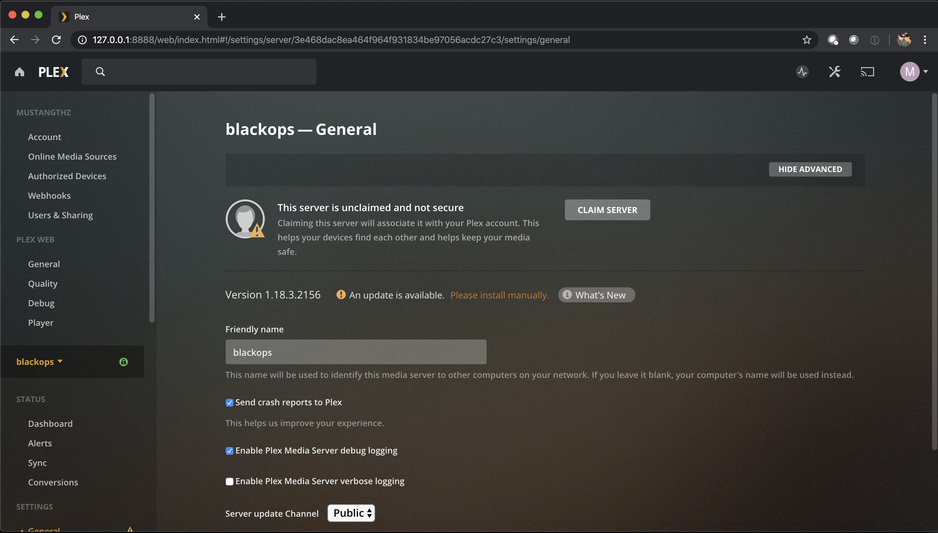This screenshot has width=938, height=533.
Task: Click the sidebar scrollbar
Action: 152,208
